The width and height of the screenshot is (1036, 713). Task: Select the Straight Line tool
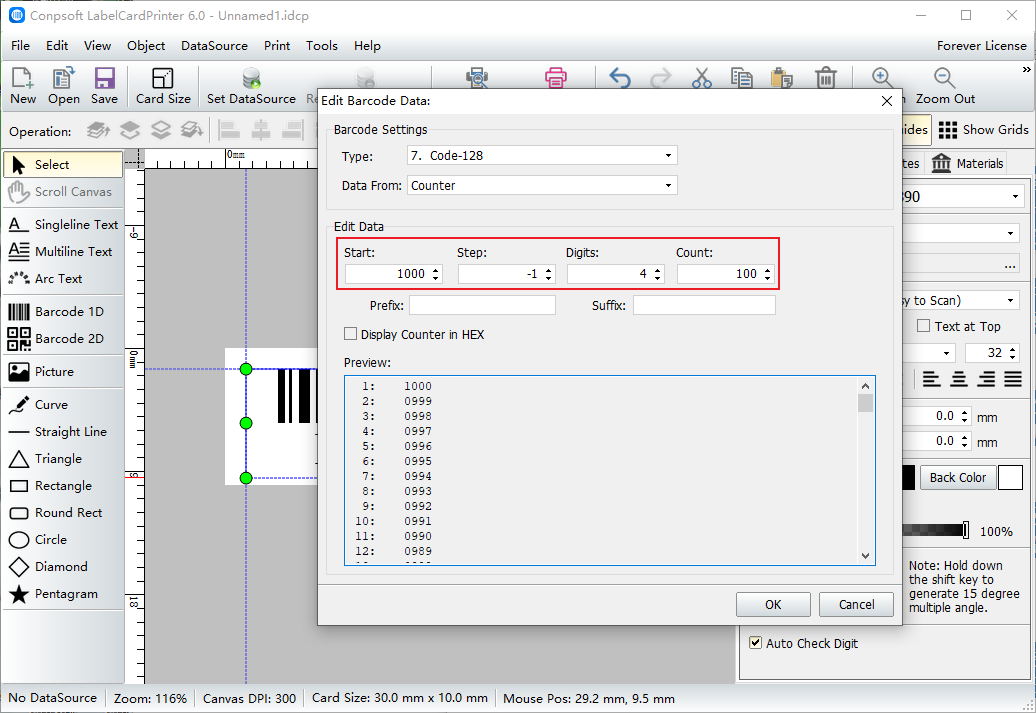[x=63, y=432]
